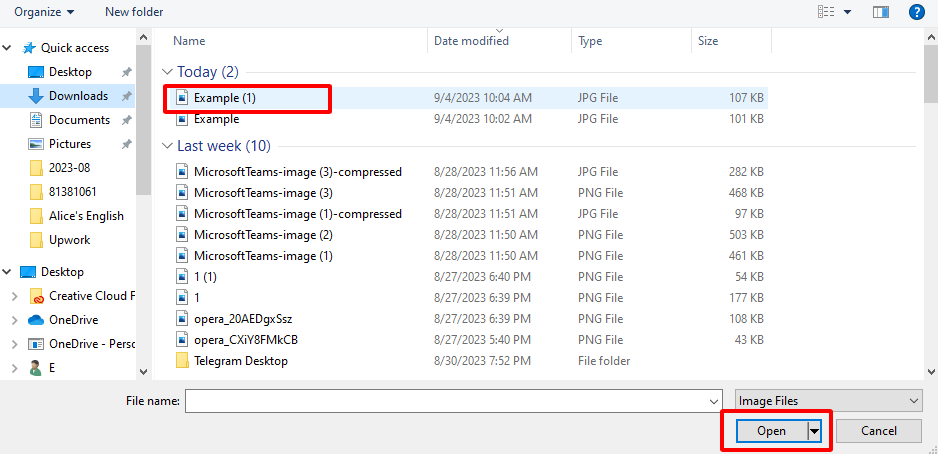The width and height of the screenshot is (938, 454).
Task: Open the Image Files type dropdown
Action: (x=828, y=400)
